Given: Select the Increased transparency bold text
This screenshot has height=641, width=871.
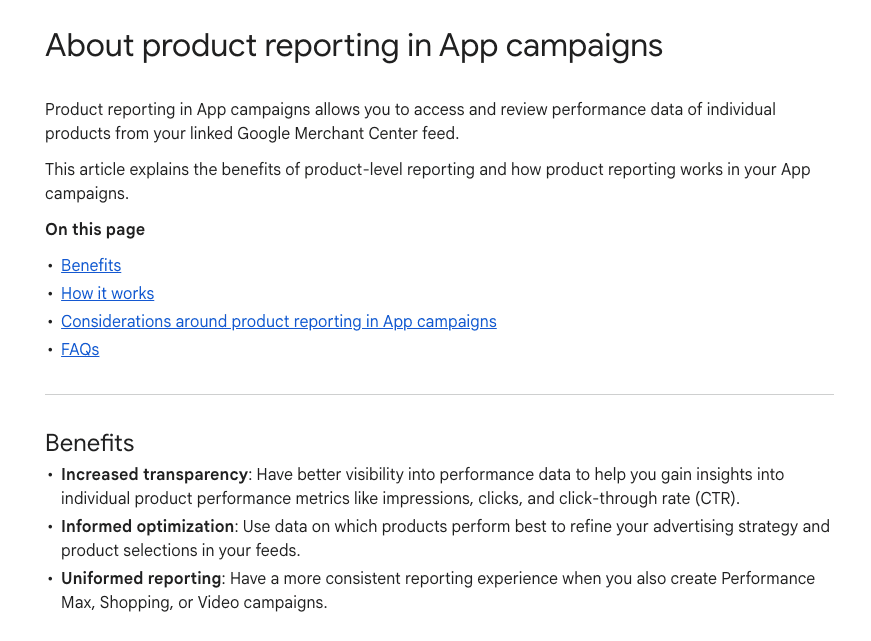Looking at the screenshot, I should pyautogui.click(x=154, y=474).
